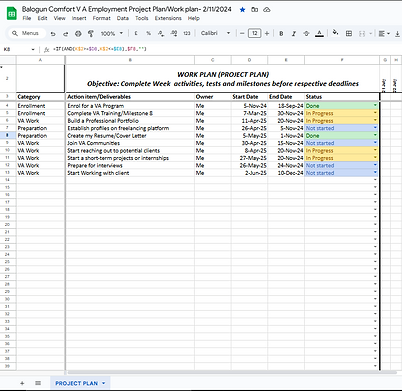Select column B header
Viewport: 402px width, 391px height.
(130, 60)
